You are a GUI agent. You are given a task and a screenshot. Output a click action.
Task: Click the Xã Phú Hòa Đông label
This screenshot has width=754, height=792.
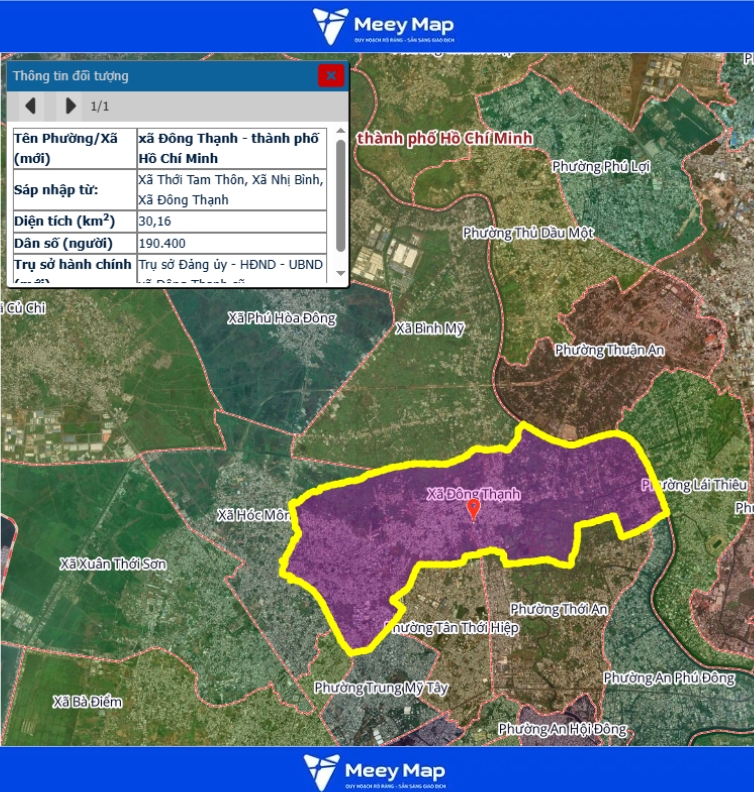[x=281, y=318]
